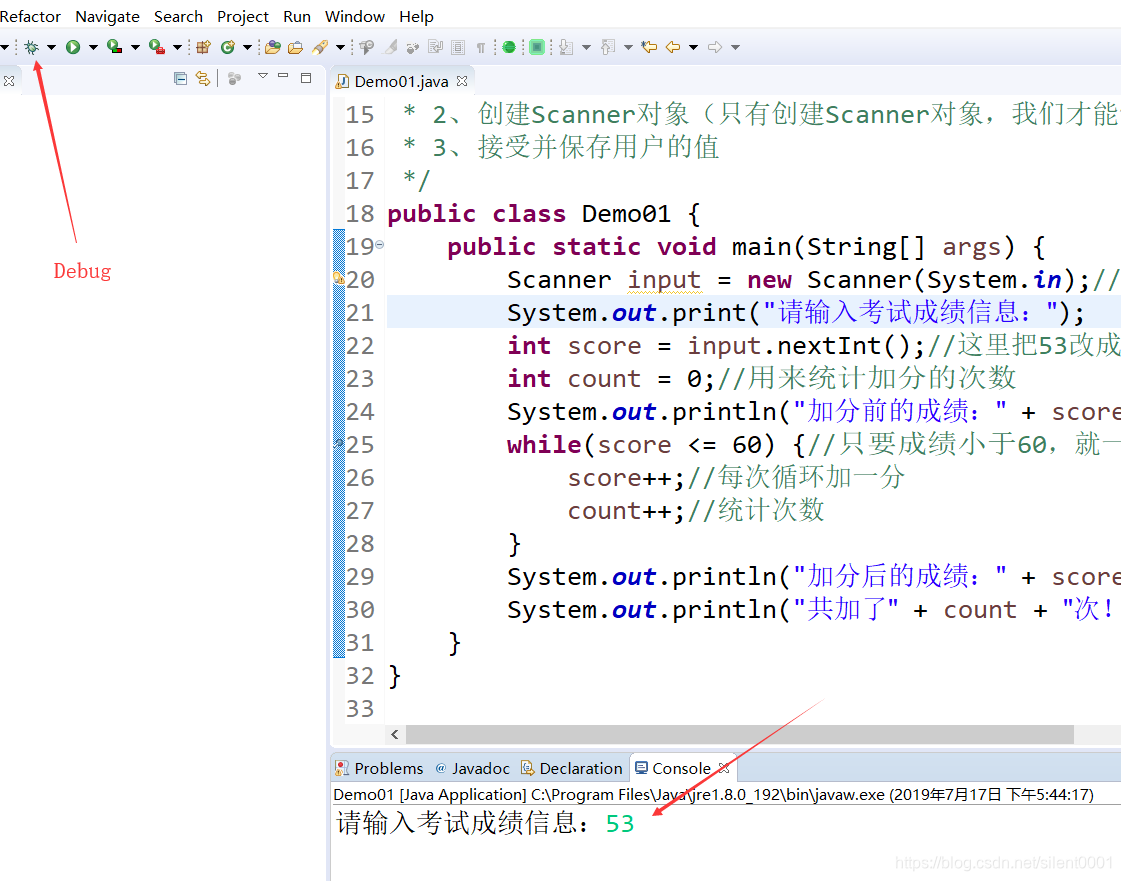Screen dimensions: 1121x881
Task: Open the Coverage dropdown arrow
Action: click(x=135, y=47)
